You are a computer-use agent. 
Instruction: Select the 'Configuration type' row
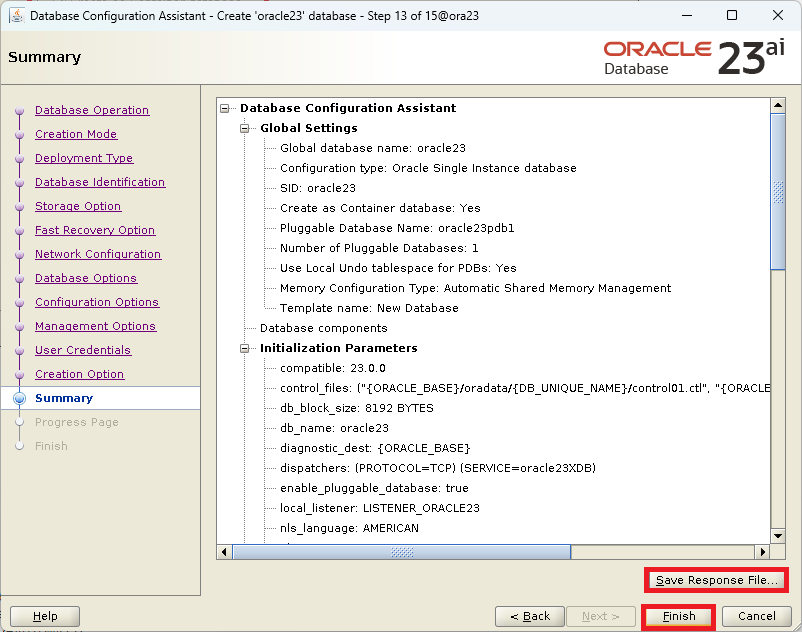pos(428,168)
